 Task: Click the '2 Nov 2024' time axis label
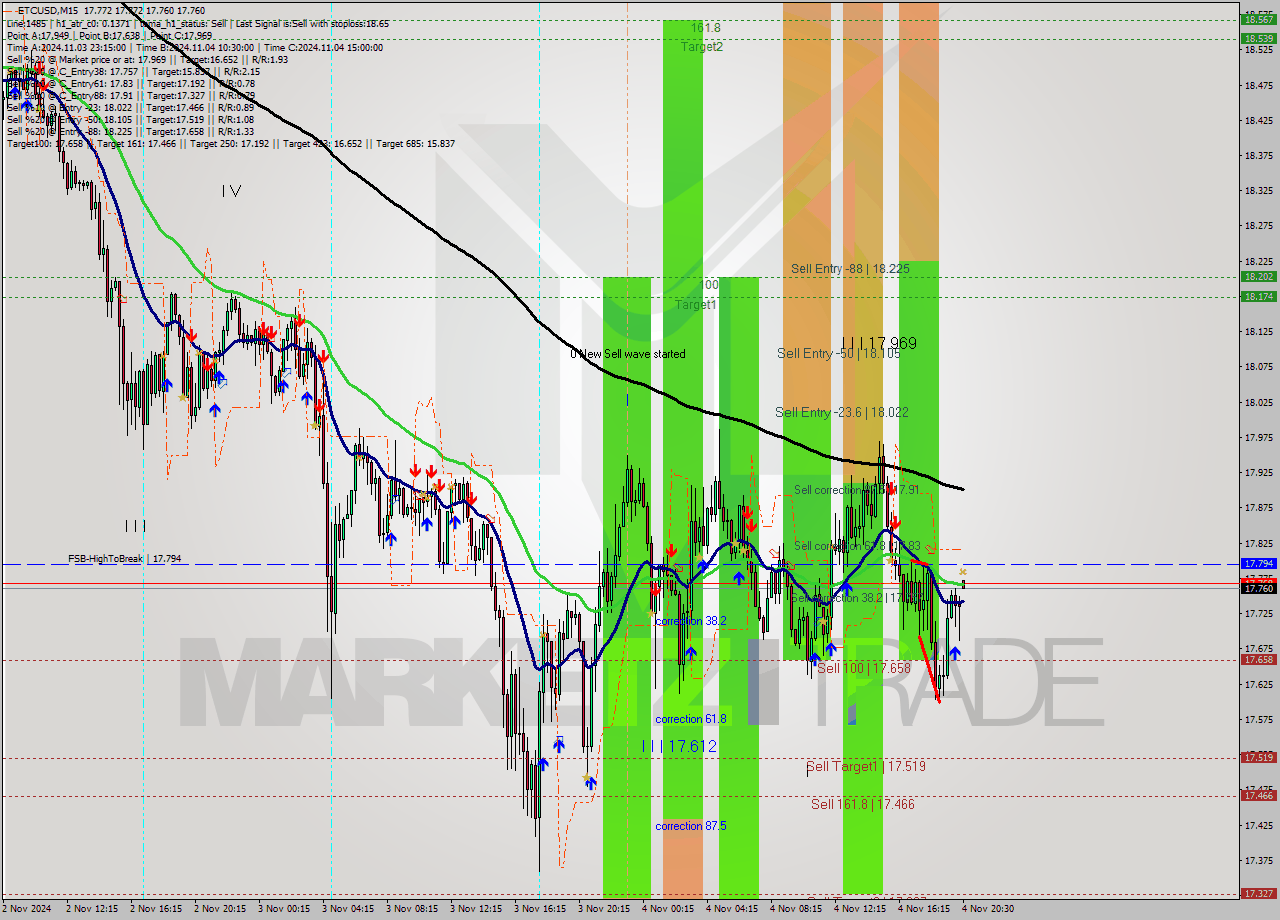pos(27,909)
